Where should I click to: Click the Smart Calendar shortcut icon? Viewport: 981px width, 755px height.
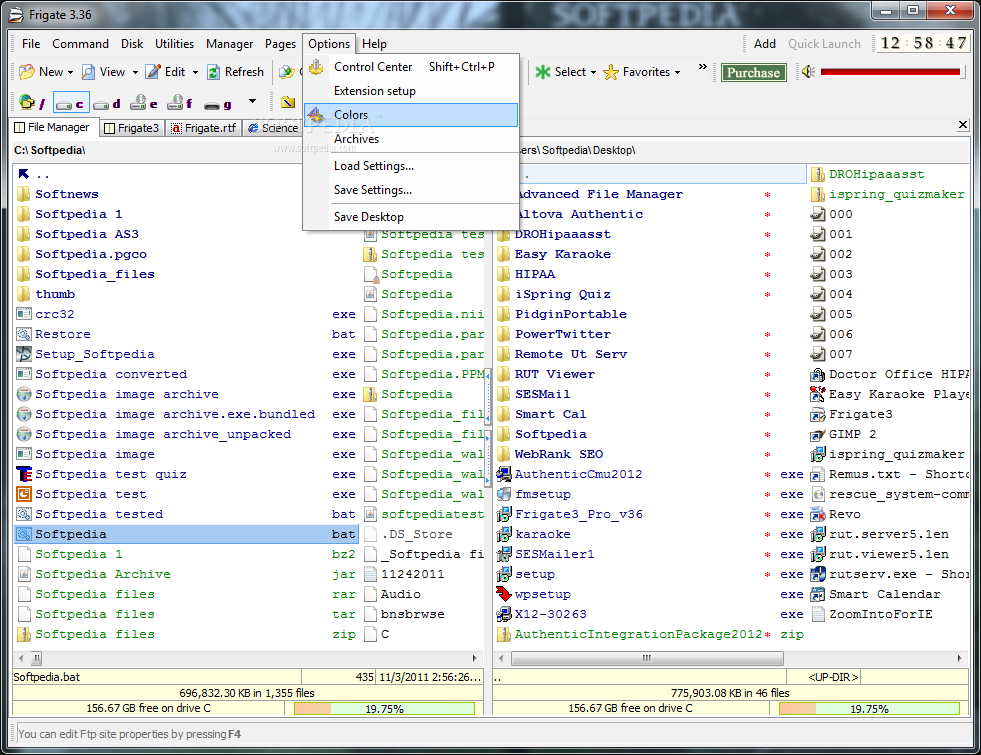coord(818,594)
